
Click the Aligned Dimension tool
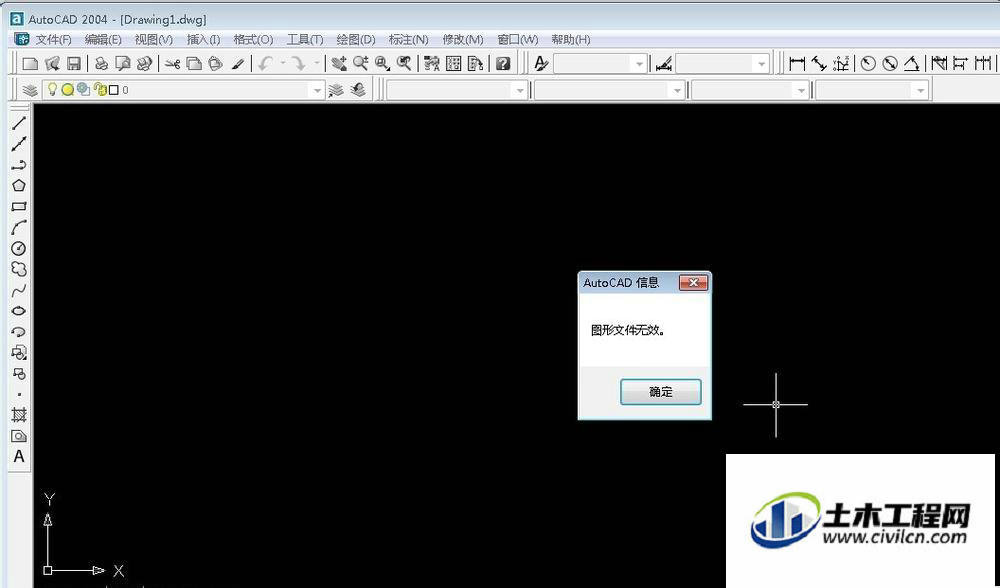pos(819,63)
